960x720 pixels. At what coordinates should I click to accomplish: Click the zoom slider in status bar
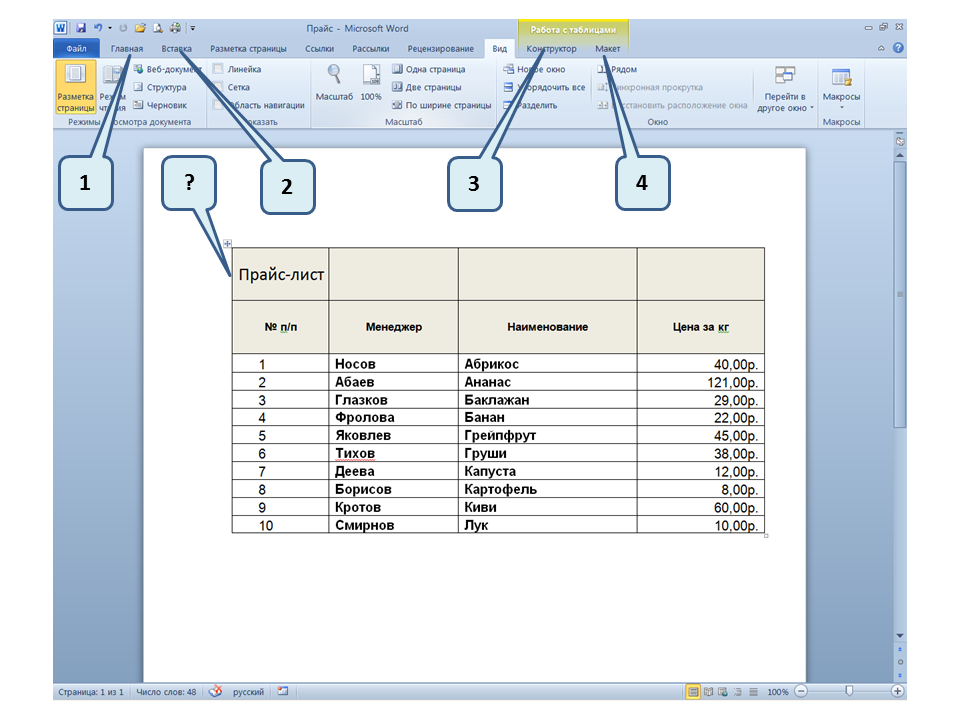tap(849, 691)
